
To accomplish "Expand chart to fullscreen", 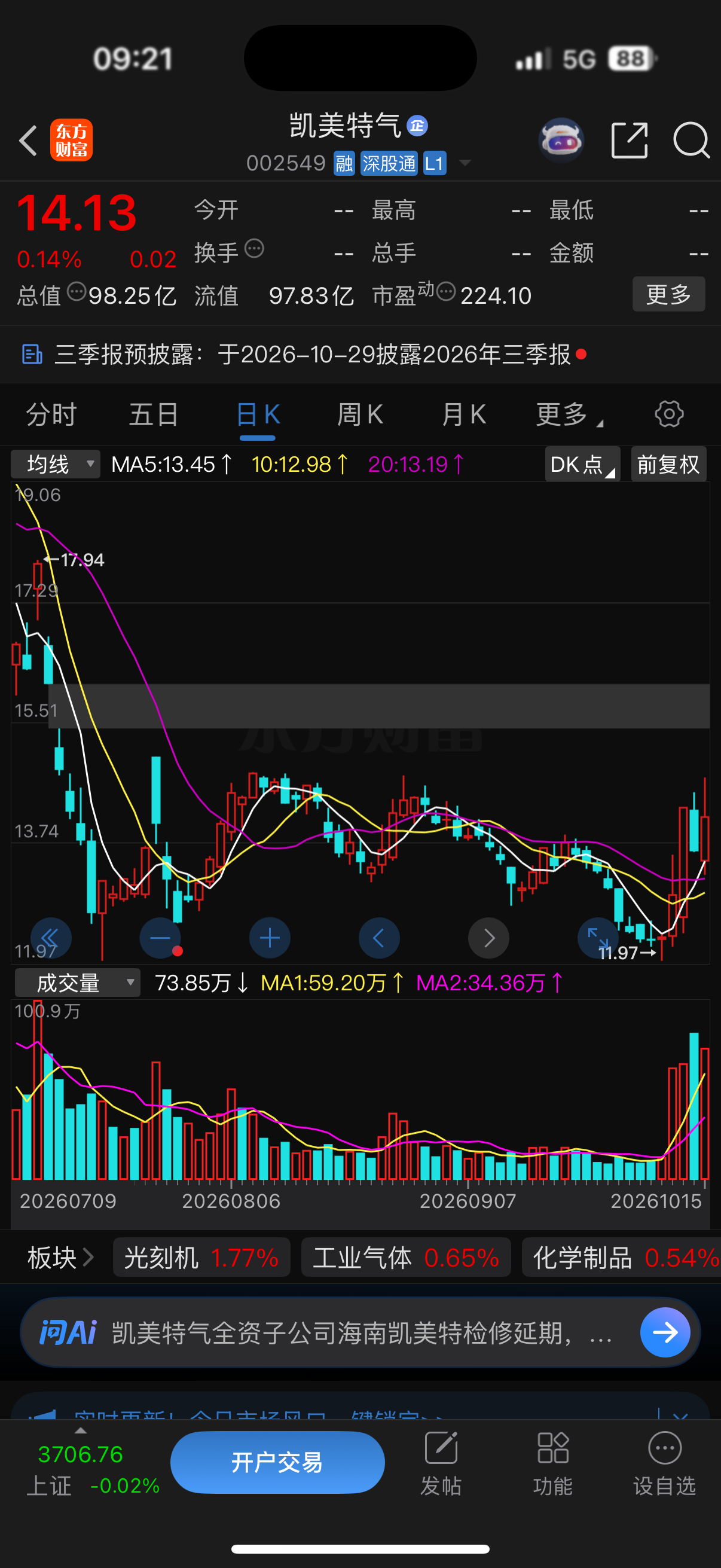I will click(597, 938).
